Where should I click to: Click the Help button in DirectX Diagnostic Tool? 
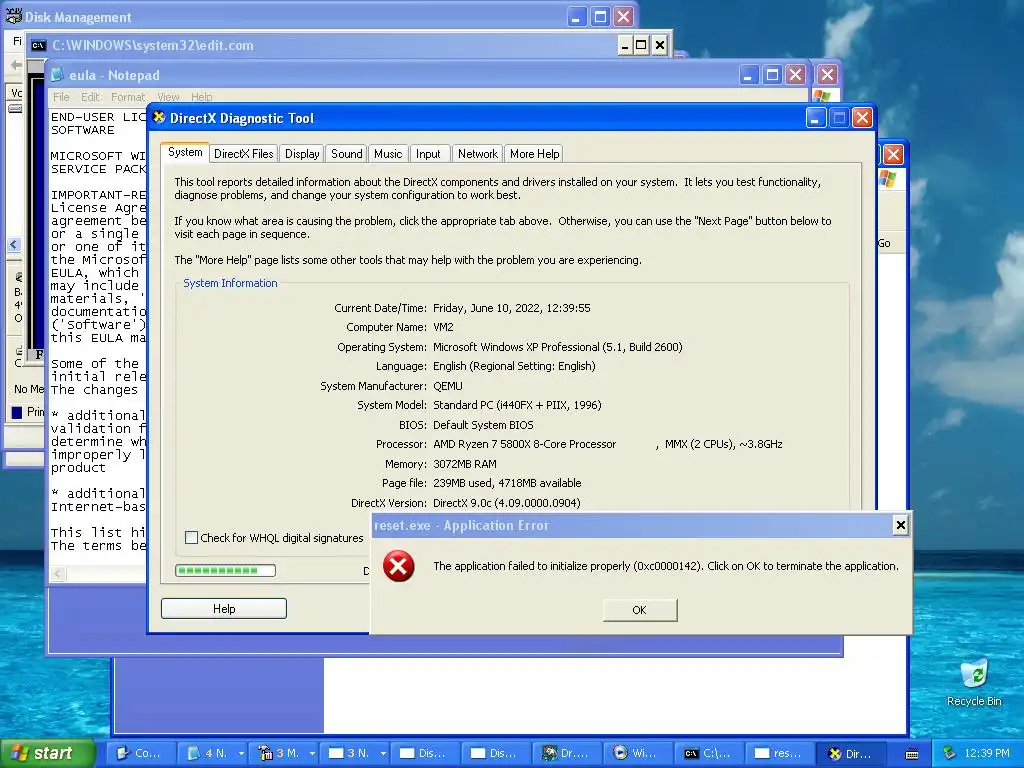coord(224,609)
